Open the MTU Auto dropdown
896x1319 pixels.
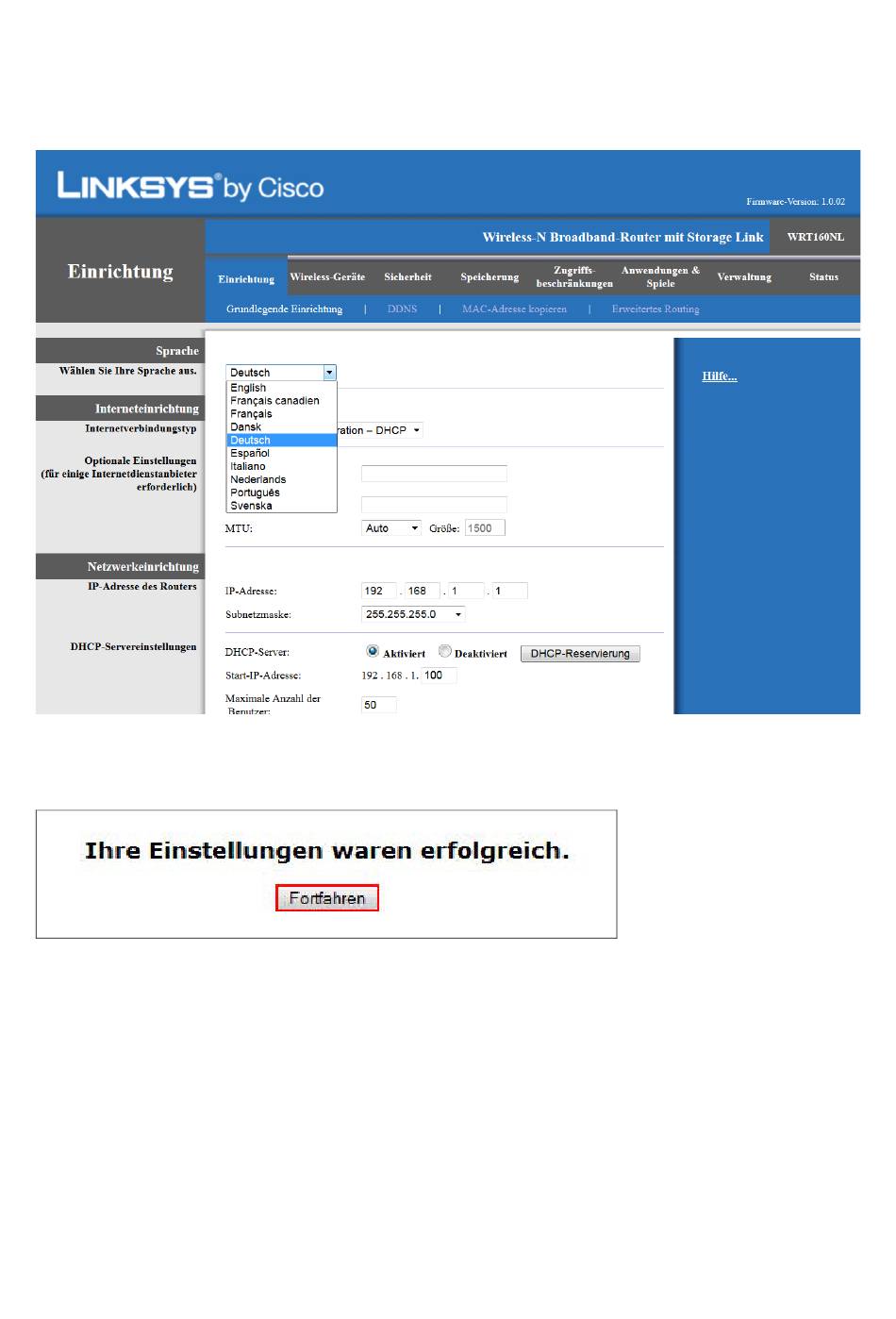[391, 528]
